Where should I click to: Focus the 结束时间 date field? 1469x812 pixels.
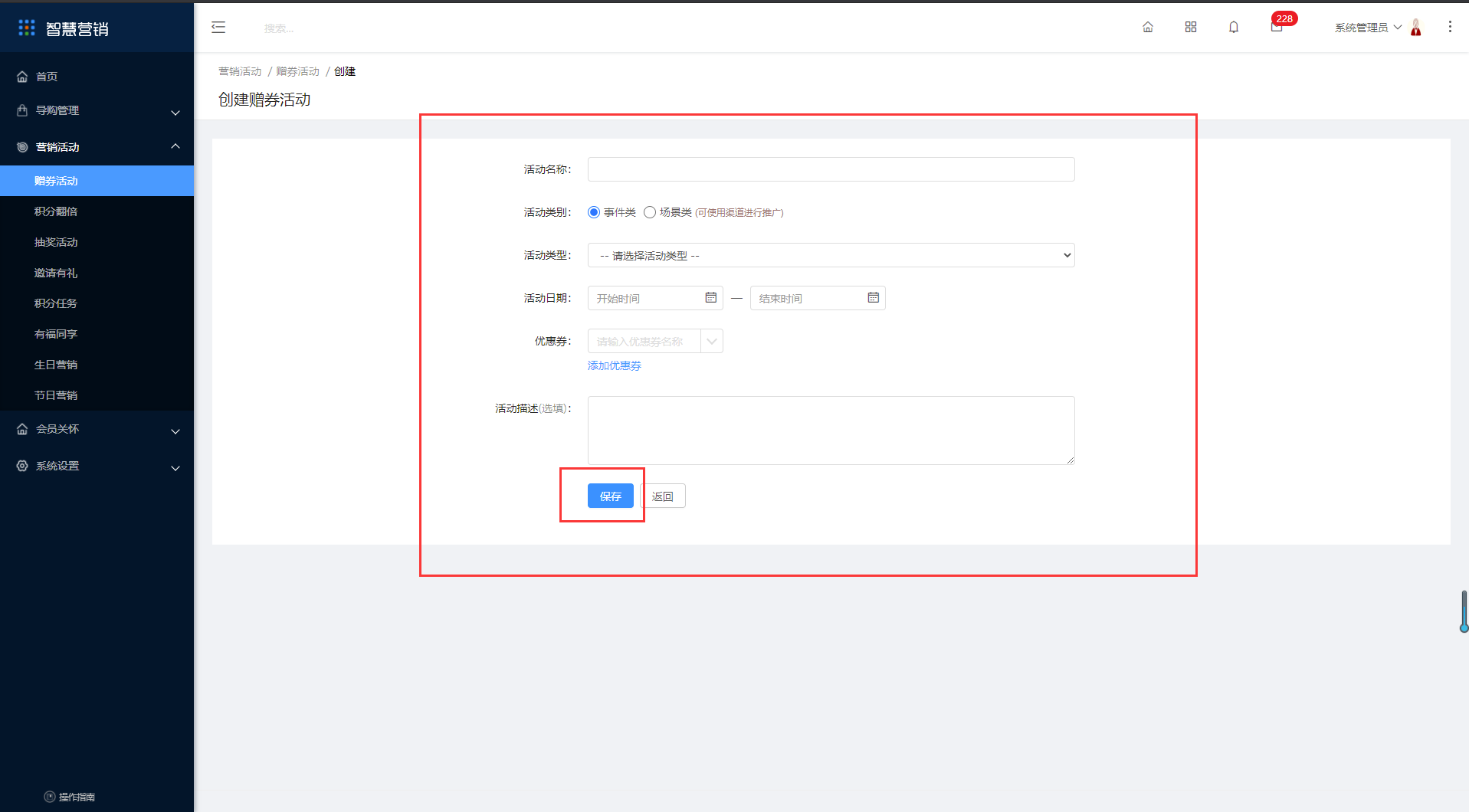(818, 298)
